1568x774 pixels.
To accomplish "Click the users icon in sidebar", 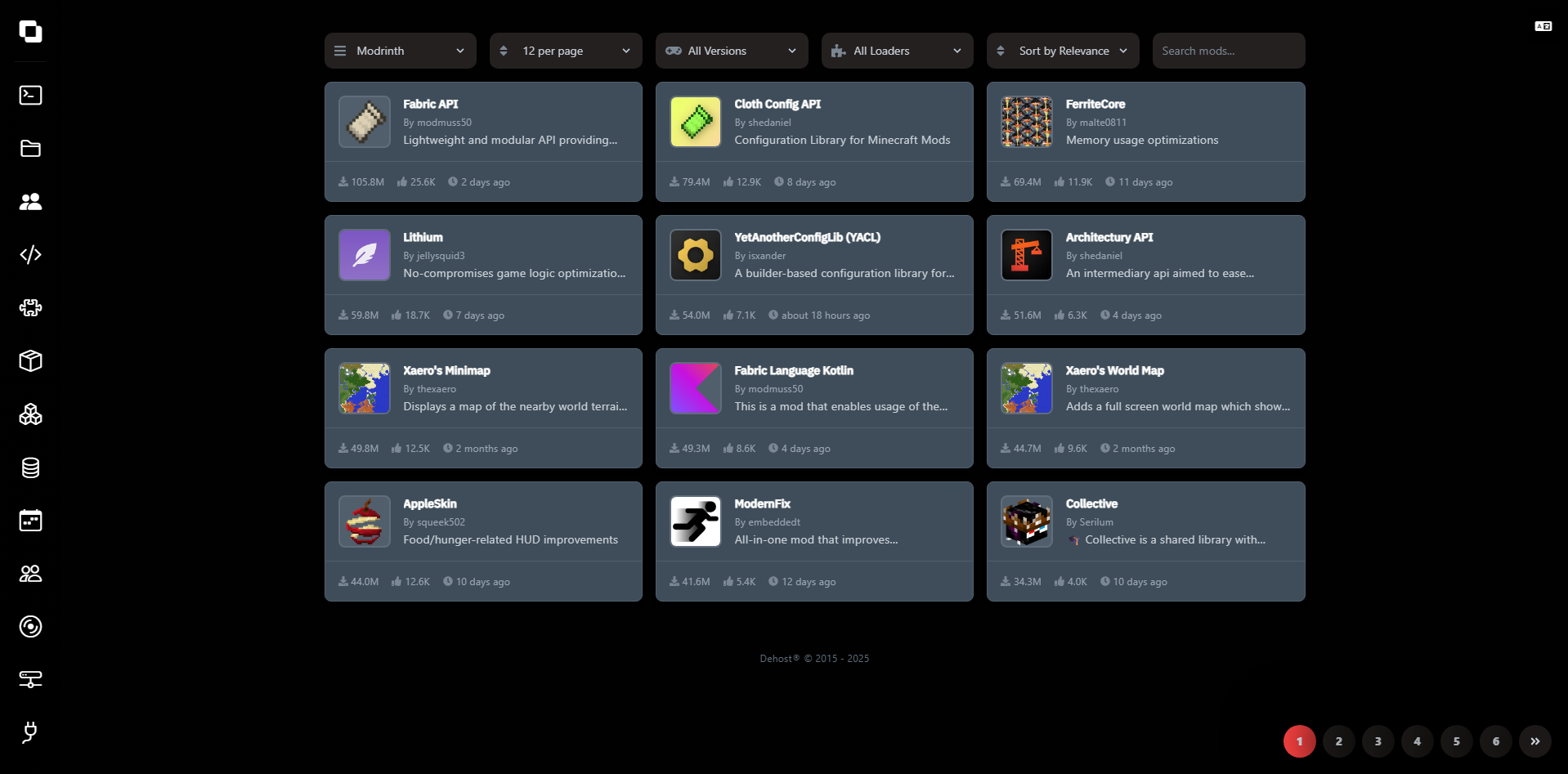I will point(30,202).
